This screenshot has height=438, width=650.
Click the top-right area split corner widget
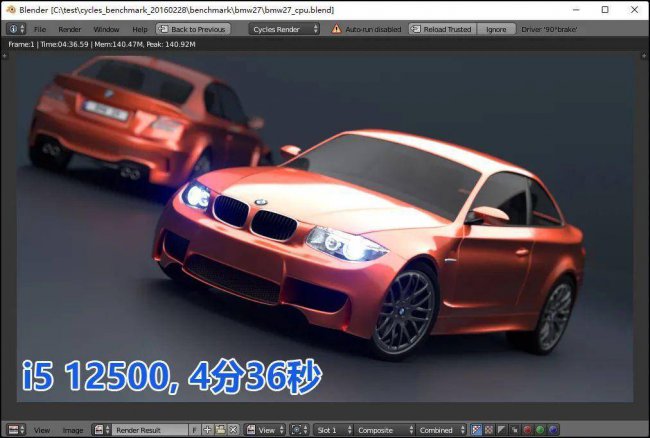(x=644, y=55)
